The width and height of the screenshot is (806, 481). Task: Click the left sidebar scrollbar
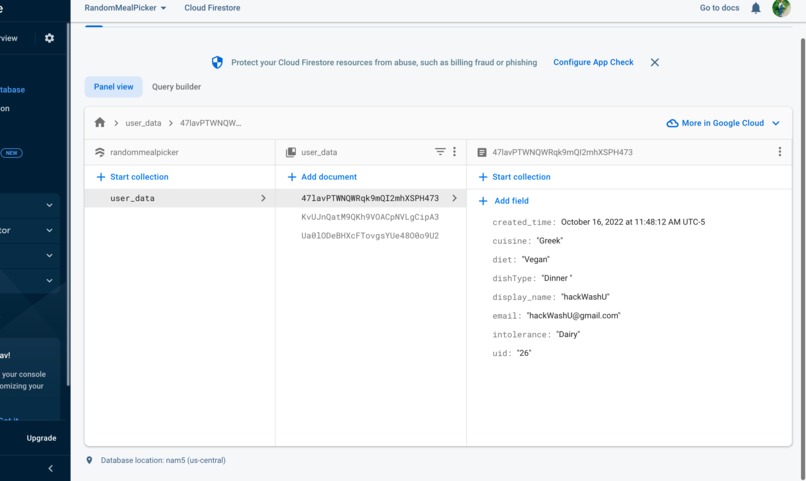pos(68,204)
